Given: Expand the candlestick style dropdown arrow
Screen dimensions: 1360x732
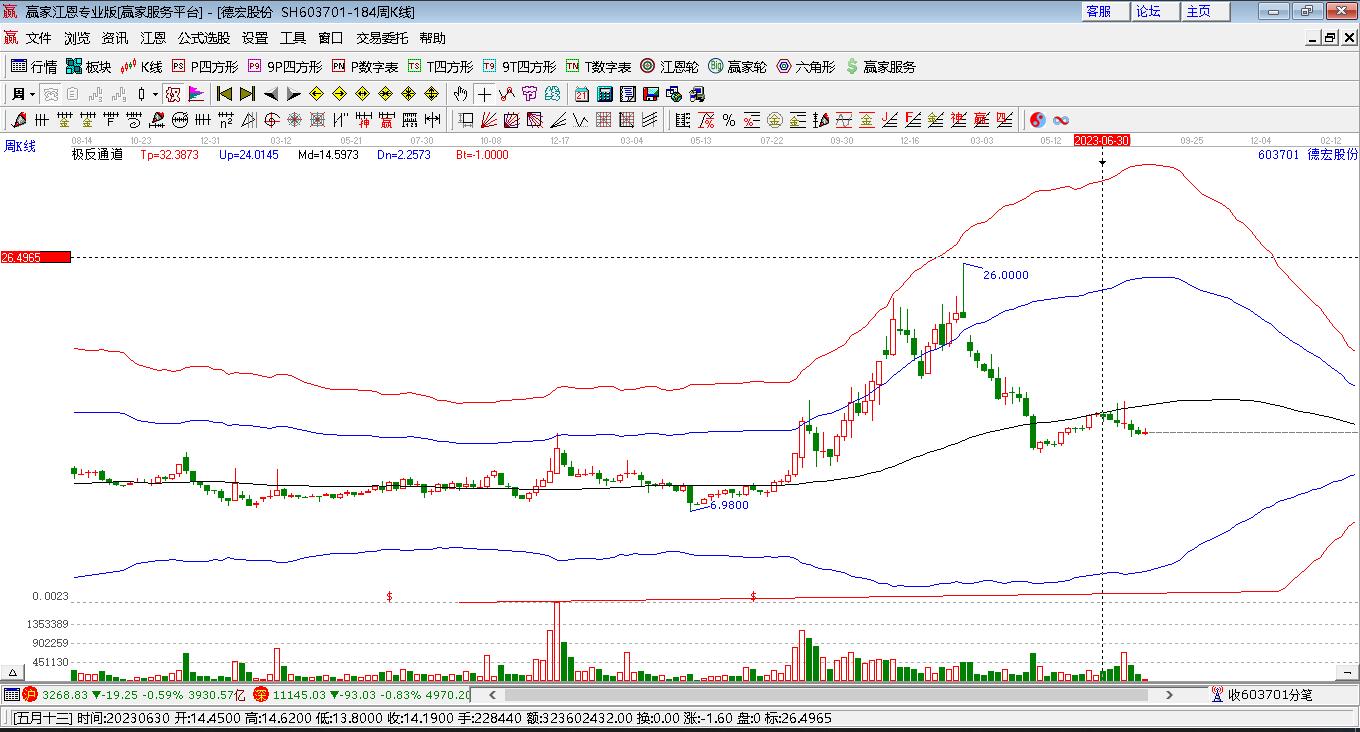Looking at the screenshot, I should [x=155, y=94].
